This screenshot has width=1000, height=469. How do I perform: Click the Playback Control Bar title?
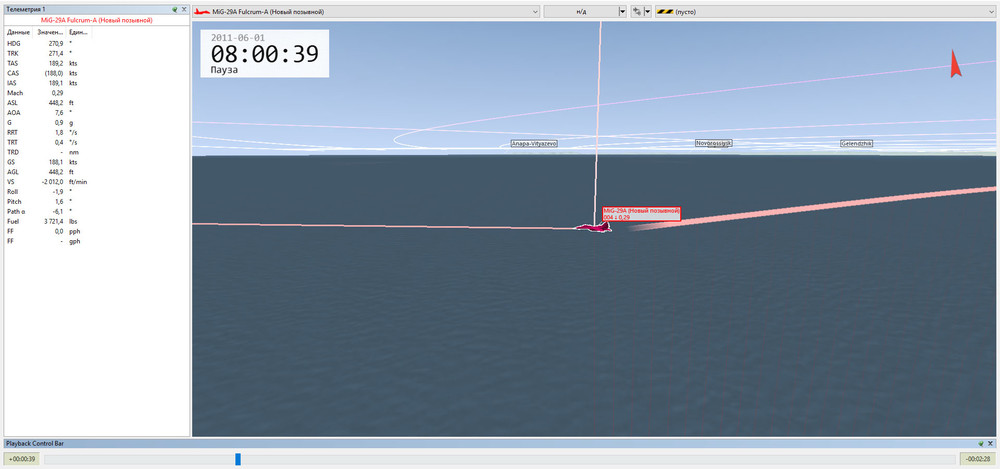click(34, 443)
